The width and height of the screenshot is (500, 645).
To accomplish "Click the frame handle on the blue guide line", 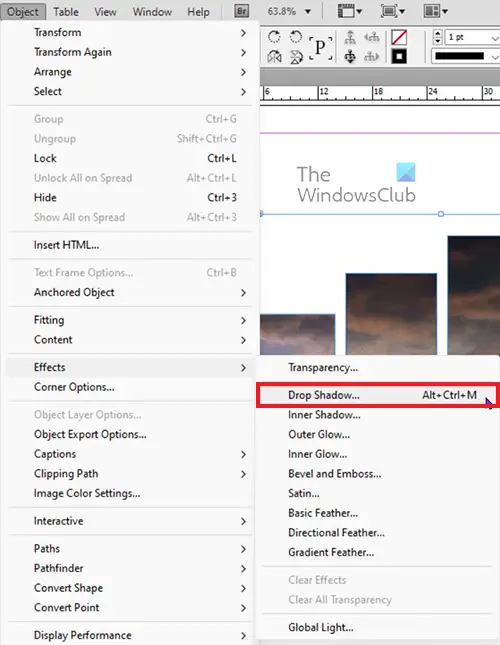I will click(x=441, y=214).
